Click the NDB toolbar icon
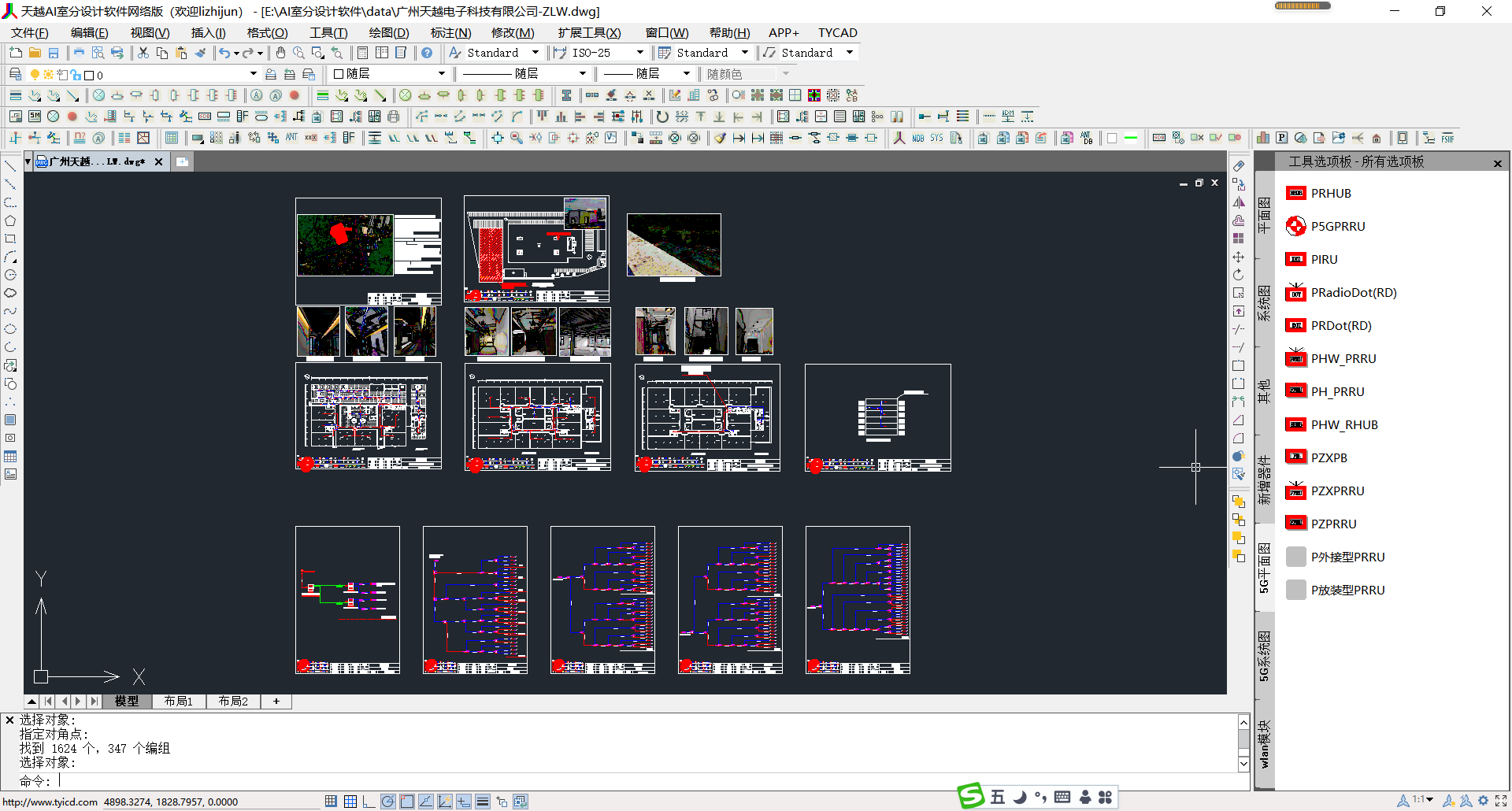Image resolution: width=1512 pixels, height=811 pixels. (918, 138)
